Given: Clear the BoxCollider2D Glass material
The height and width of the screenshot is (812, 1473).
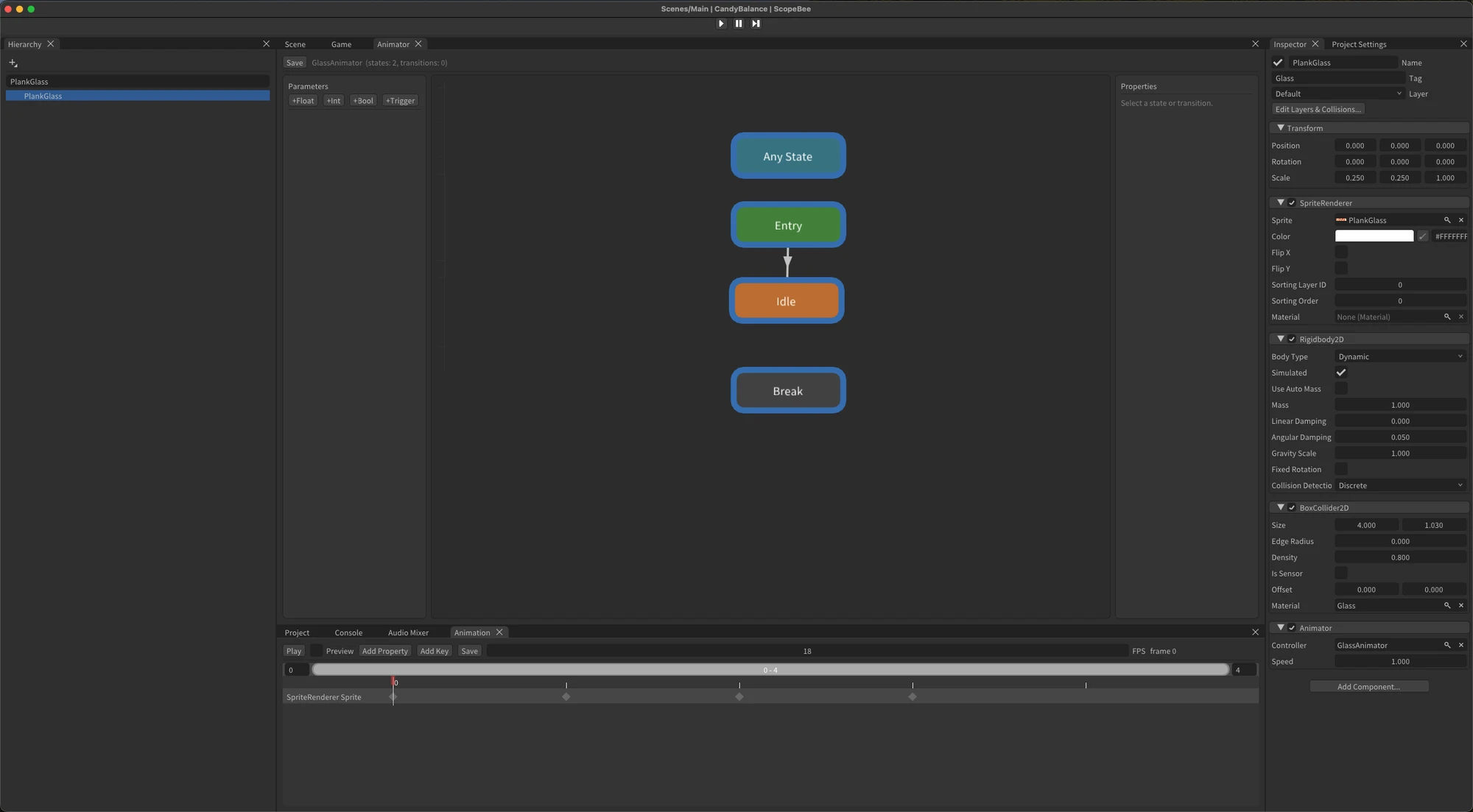Looking at the screenshot, I should point(1461,606).
